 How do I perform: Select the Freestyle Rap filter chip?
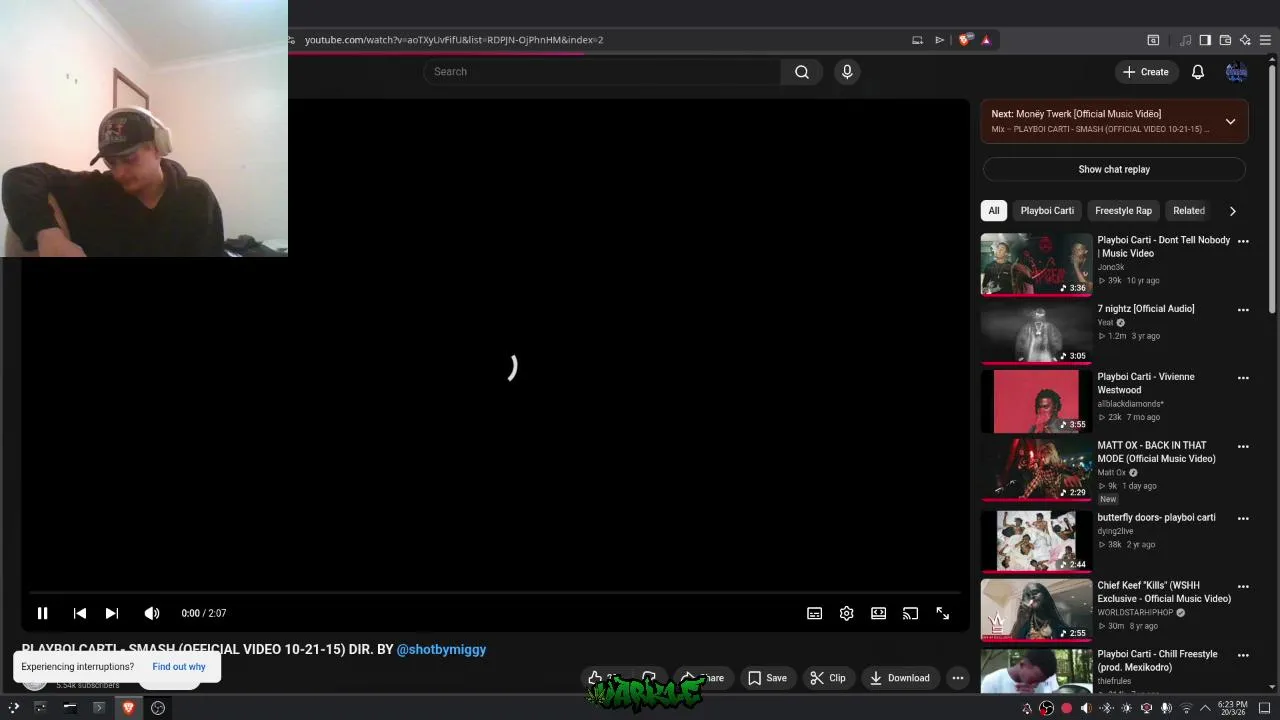click(1123, 210)
